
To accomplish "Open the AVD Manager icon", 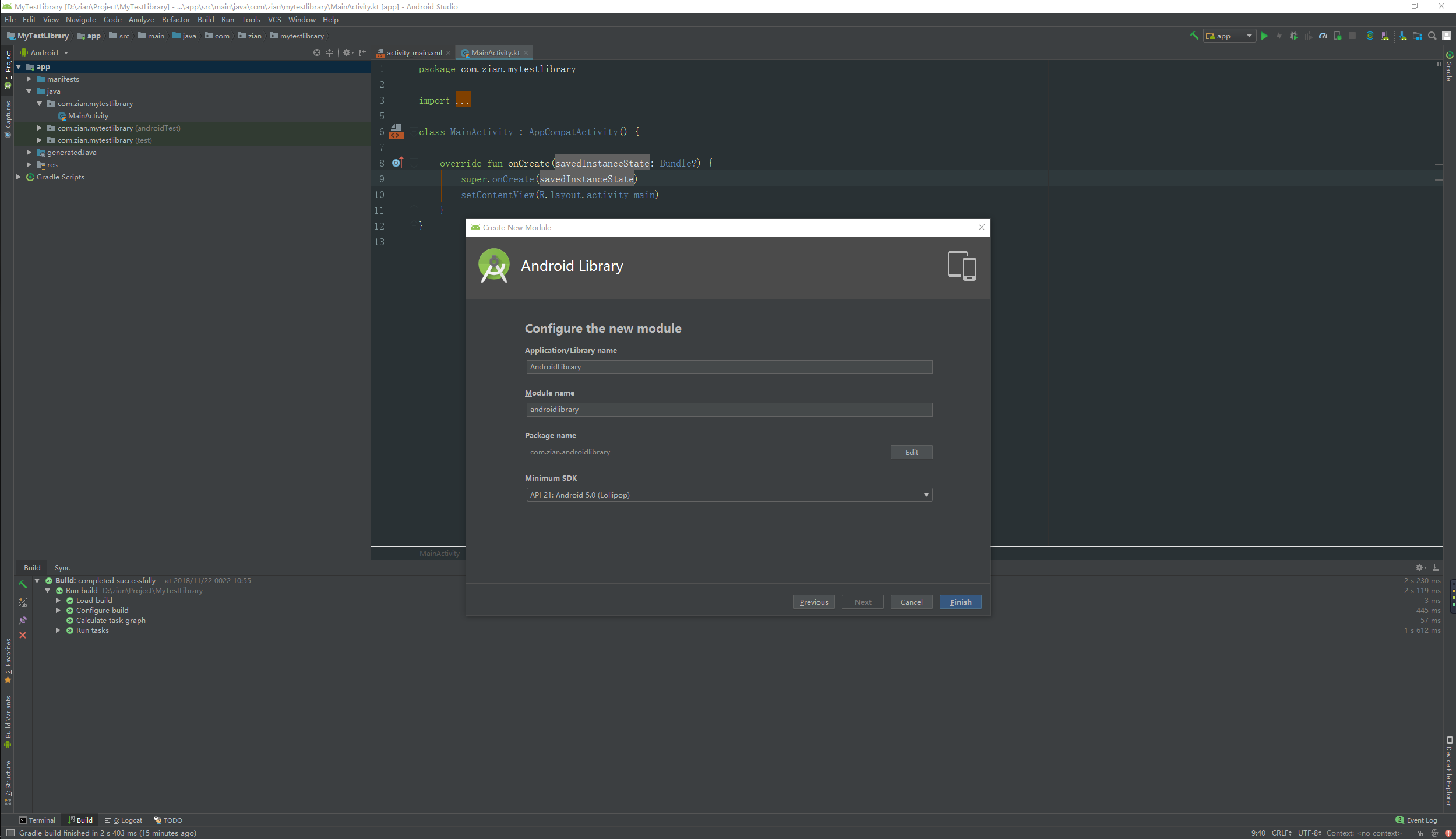I will click(1384, 36).
